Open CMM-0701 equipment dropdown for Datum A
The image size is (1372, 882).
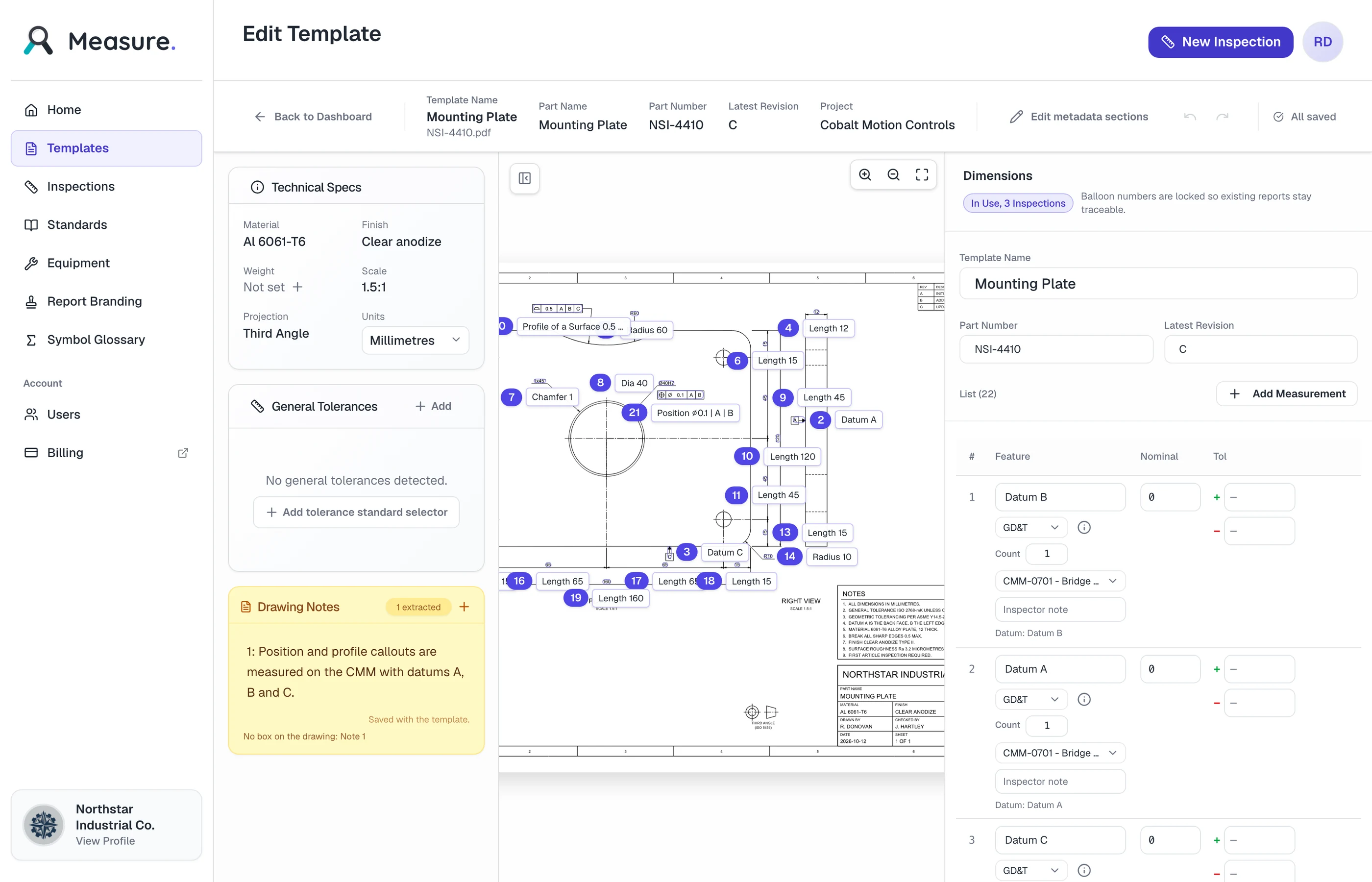pos(1060,753)
